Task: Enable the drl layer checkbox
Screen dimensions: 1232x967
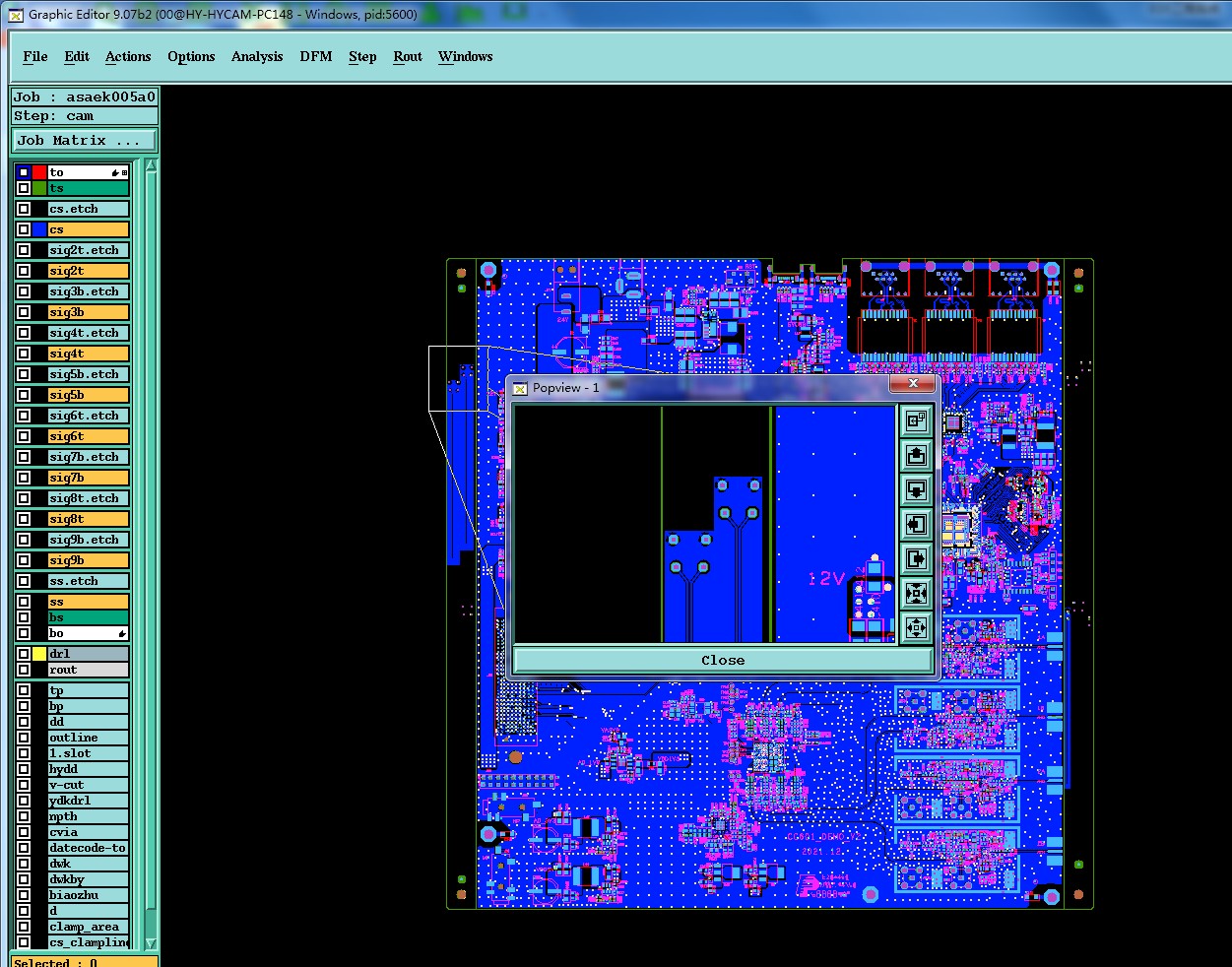Action: point(24,654)
